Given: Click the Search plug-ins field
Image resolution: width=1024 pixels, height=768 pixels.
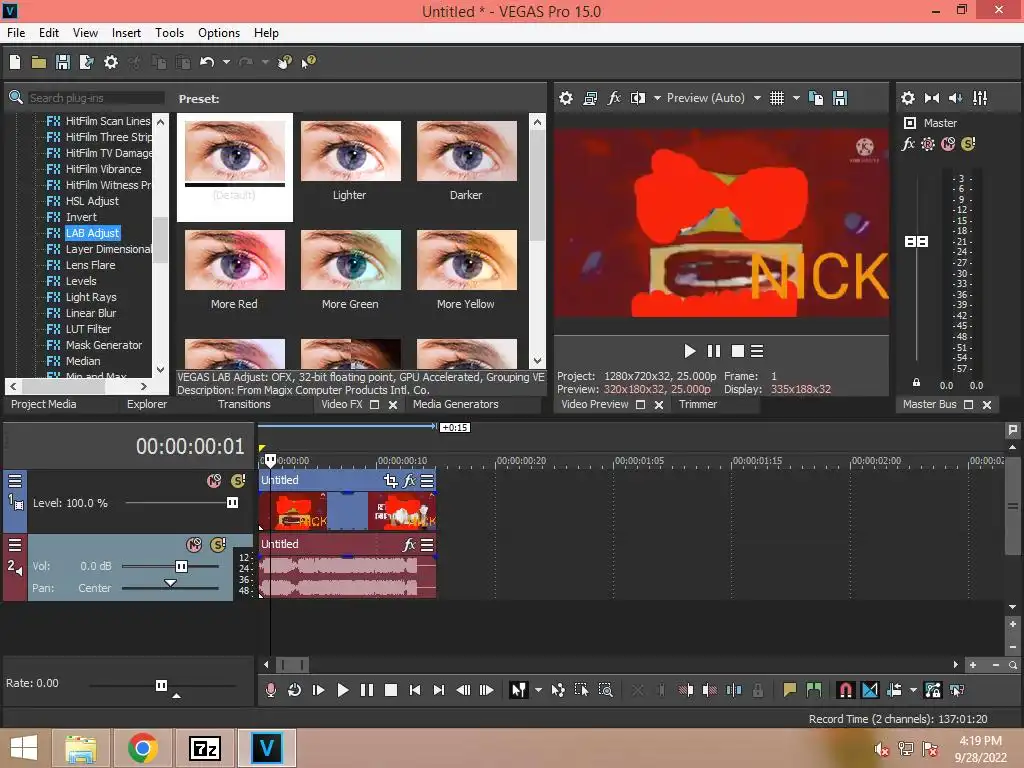Looking at the screenshot, I should (96, 98).
